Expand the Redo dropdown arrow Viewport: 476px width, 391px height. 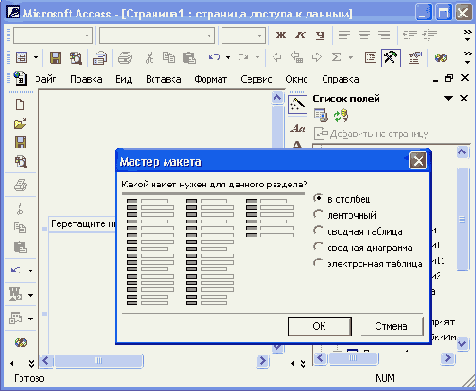[x=257, y=58]
